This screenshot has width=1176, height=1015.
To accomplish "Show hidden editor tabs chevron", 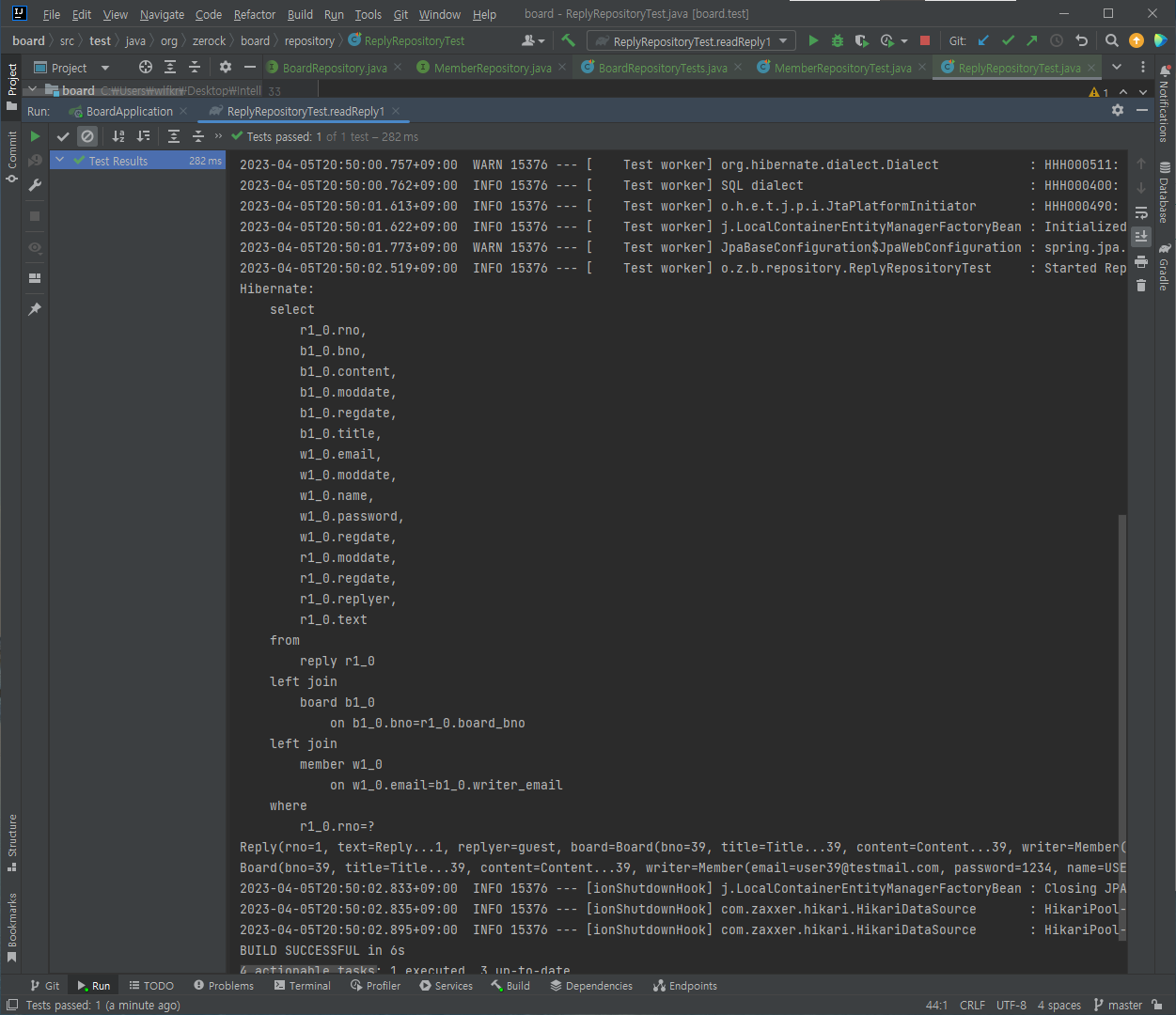I will point(1117,67).
